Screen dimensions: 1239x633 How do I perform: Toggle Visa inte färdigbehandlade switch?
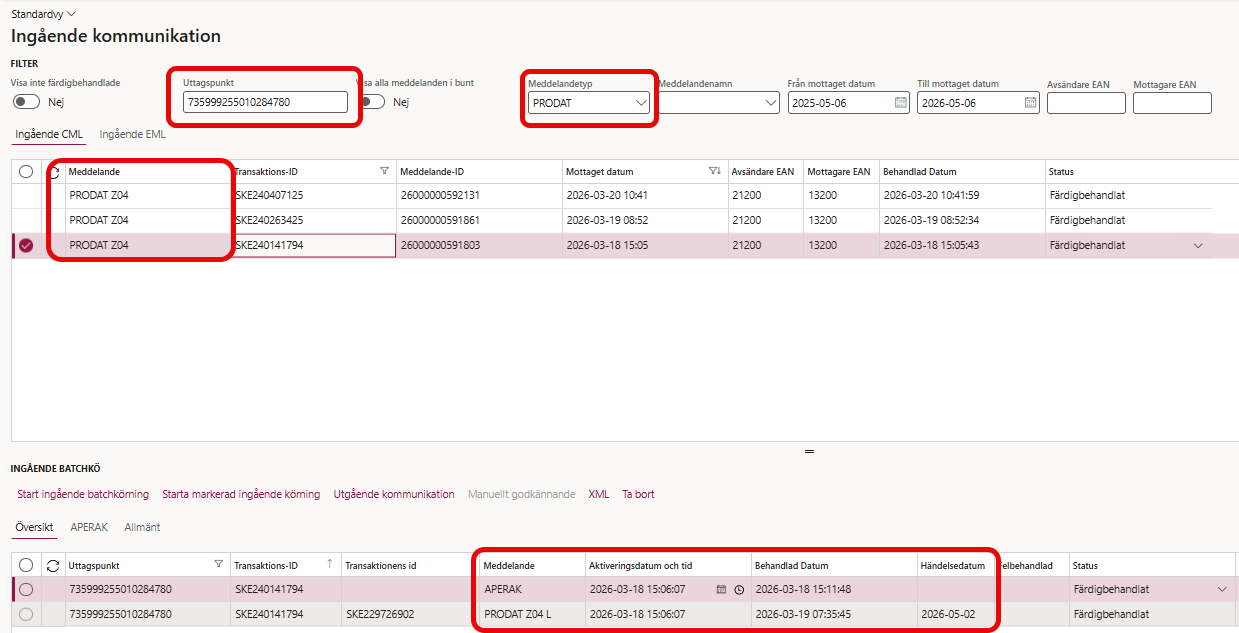pyautogui.click(x=27, y=102)
